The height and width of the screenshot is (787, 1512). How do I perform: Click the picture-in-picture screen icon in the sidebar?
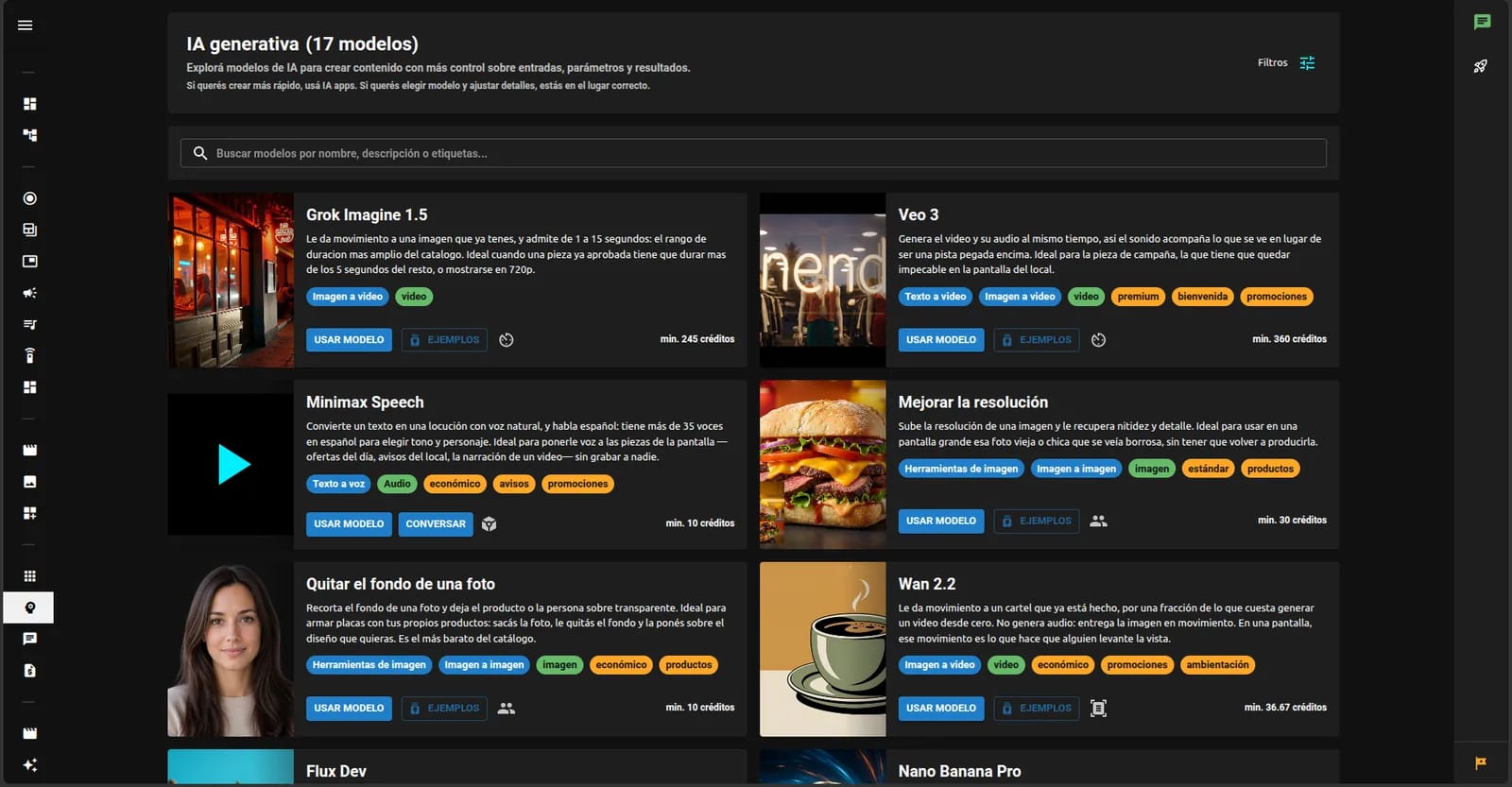(30, 261)
